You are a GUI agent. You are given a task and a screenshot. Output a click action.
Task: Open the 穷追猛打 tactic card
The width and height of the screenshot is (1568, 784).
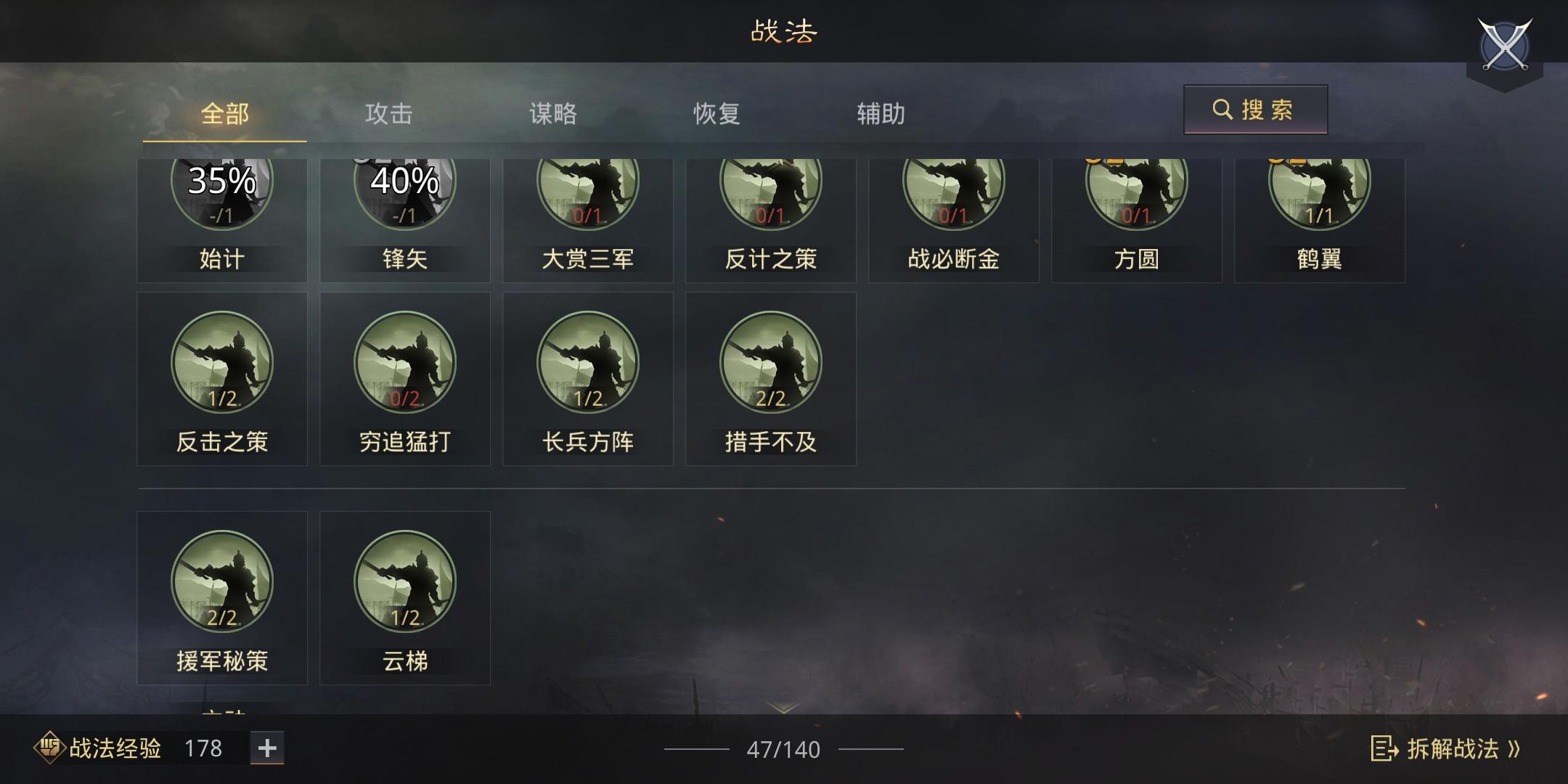(x=405, y=379)
